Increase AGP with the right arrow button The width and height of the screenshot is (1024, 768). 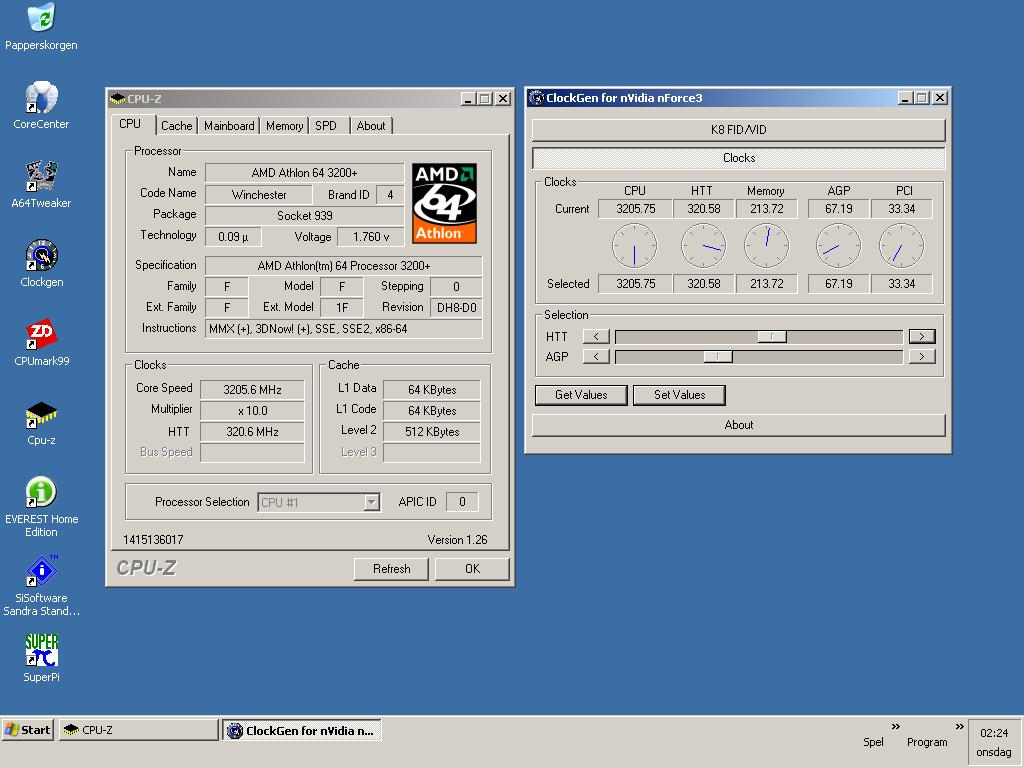tap(922, 357)
